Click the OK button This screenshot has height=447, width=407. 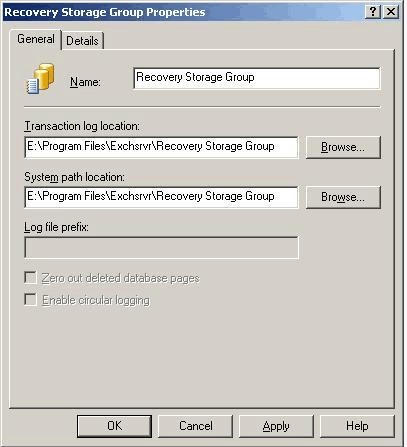click(114, 426)
